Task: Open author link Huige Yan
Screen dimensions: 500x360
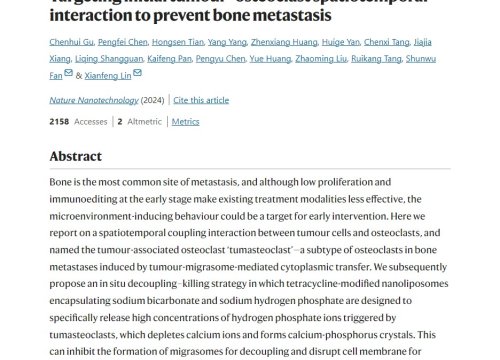Action: (341, 42)
